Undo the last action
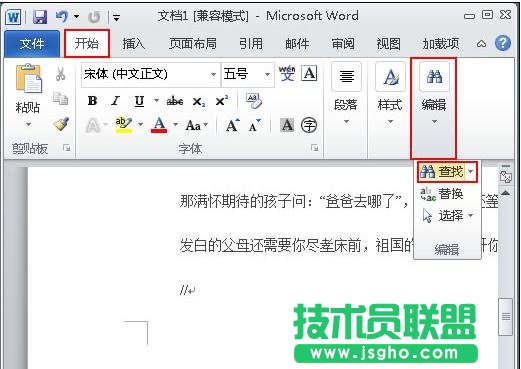The image size is (521, 369). coord(62,16)
